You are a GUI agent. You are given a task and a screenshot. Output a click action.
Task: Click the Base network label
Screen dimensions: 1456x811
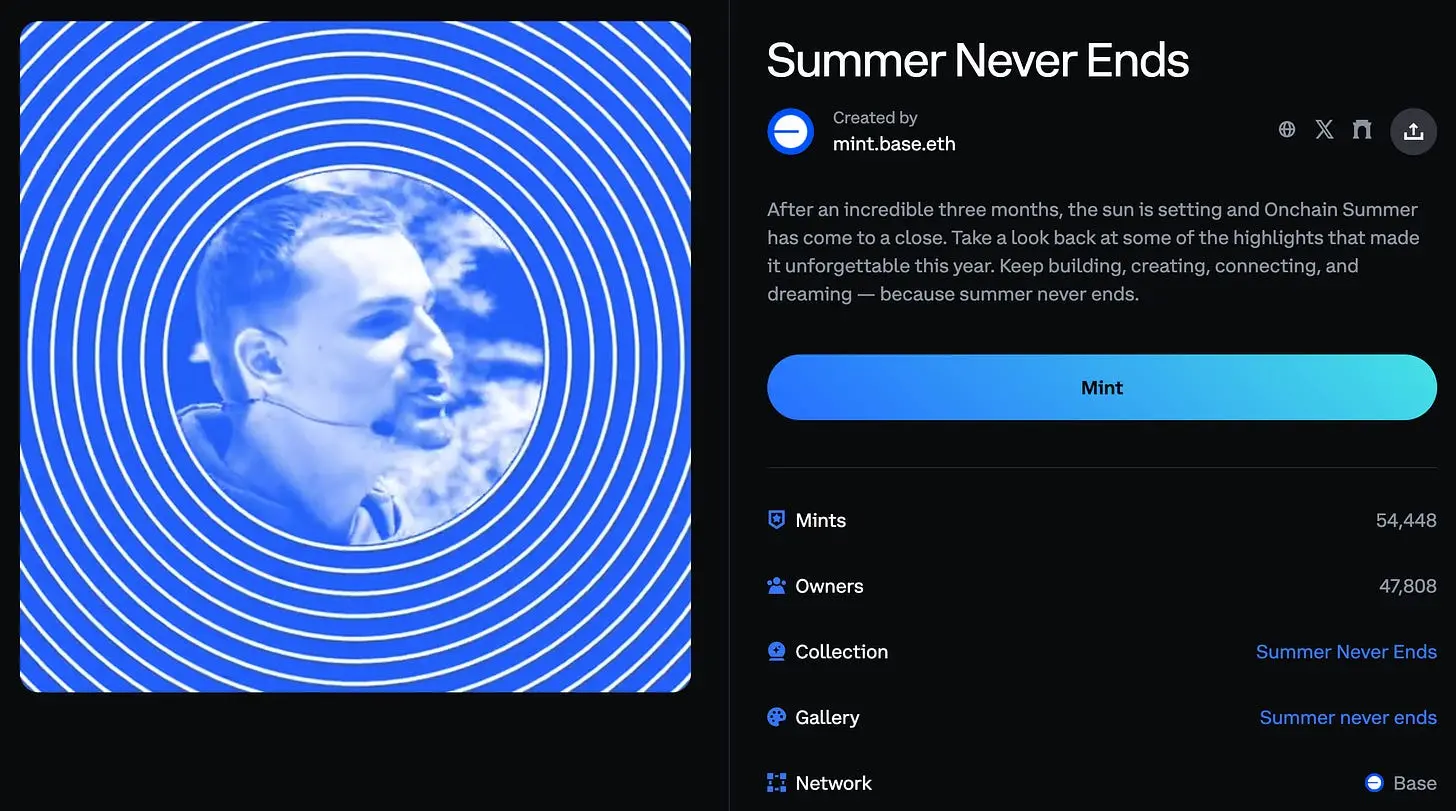1415,783
